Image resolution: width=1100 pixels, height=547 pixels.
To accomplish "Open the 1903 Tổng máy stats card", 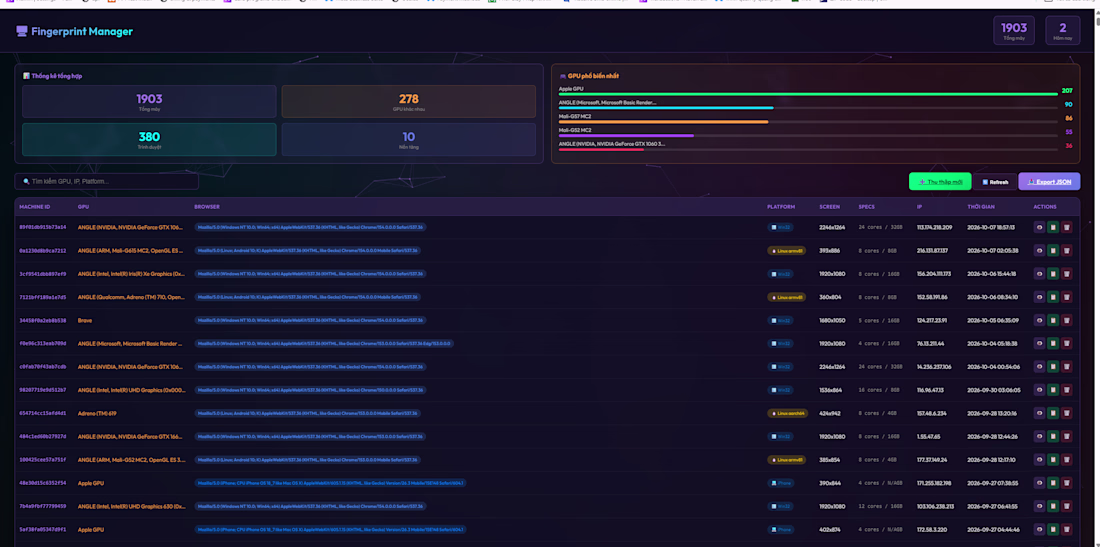I will pyautogui.click(x=149, y=102).
